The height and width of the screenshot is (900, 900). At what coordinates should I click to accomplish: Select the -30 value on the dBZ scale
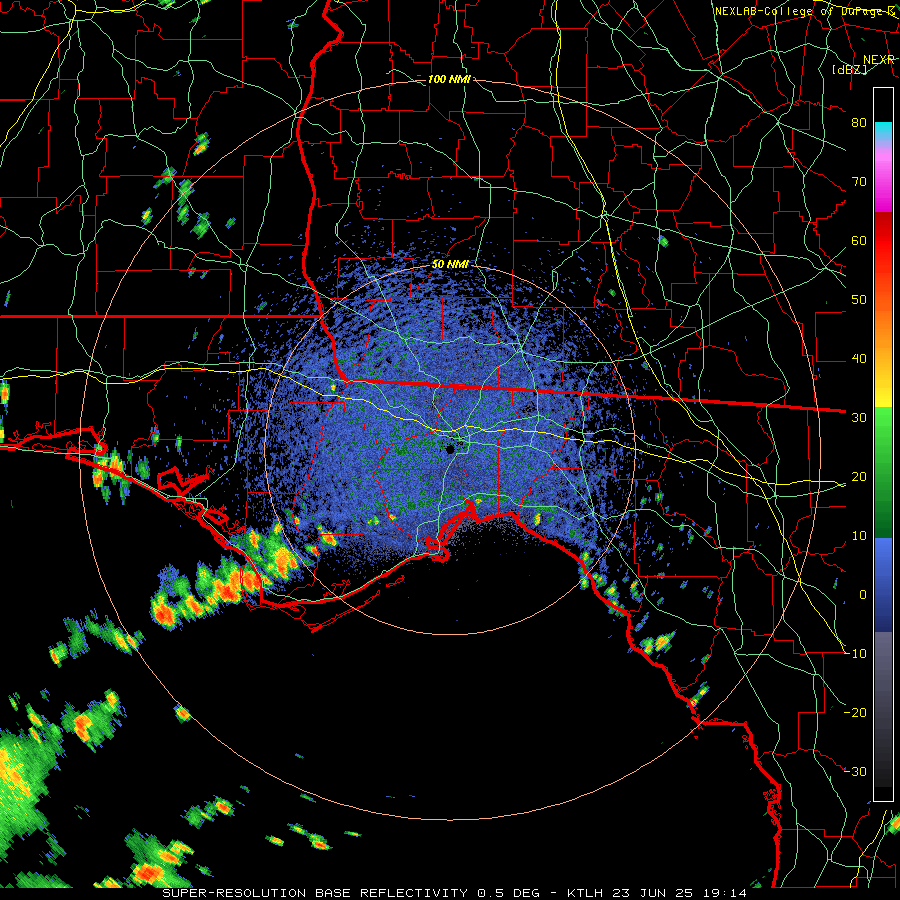[x=855, y=771]
